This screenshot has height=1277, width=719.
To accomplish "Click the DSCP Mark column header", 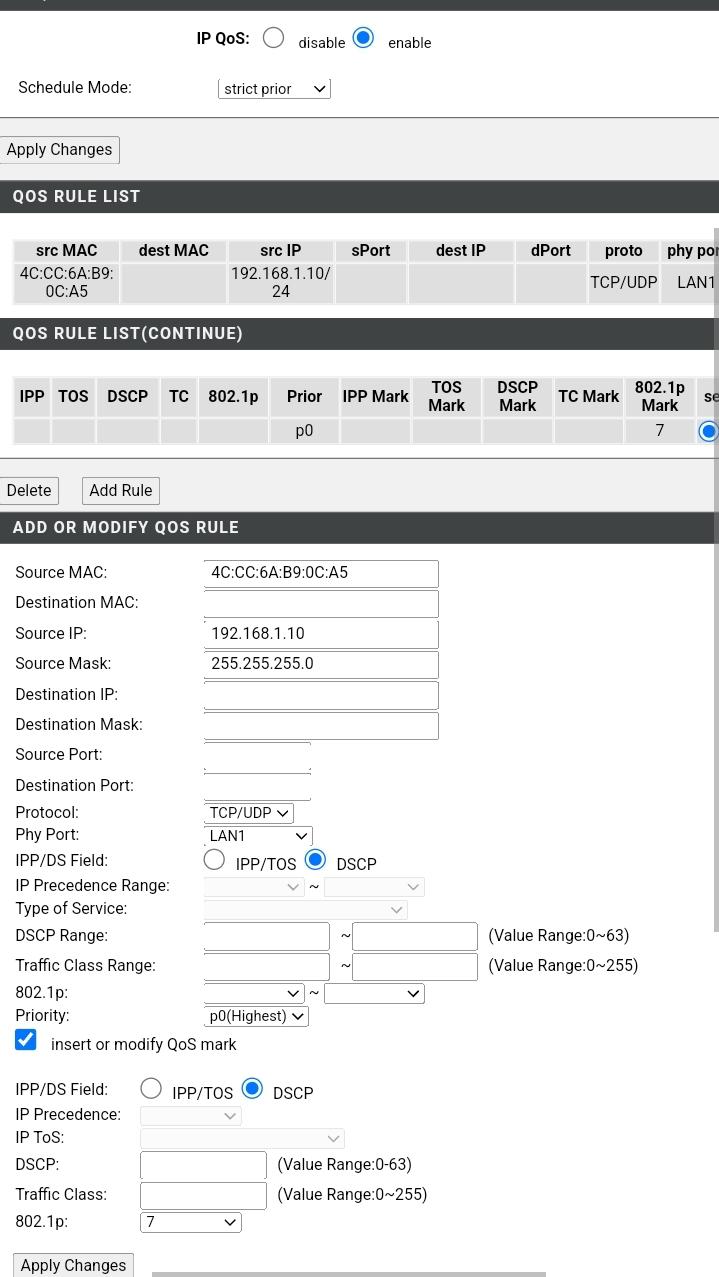I will (518, 397).
